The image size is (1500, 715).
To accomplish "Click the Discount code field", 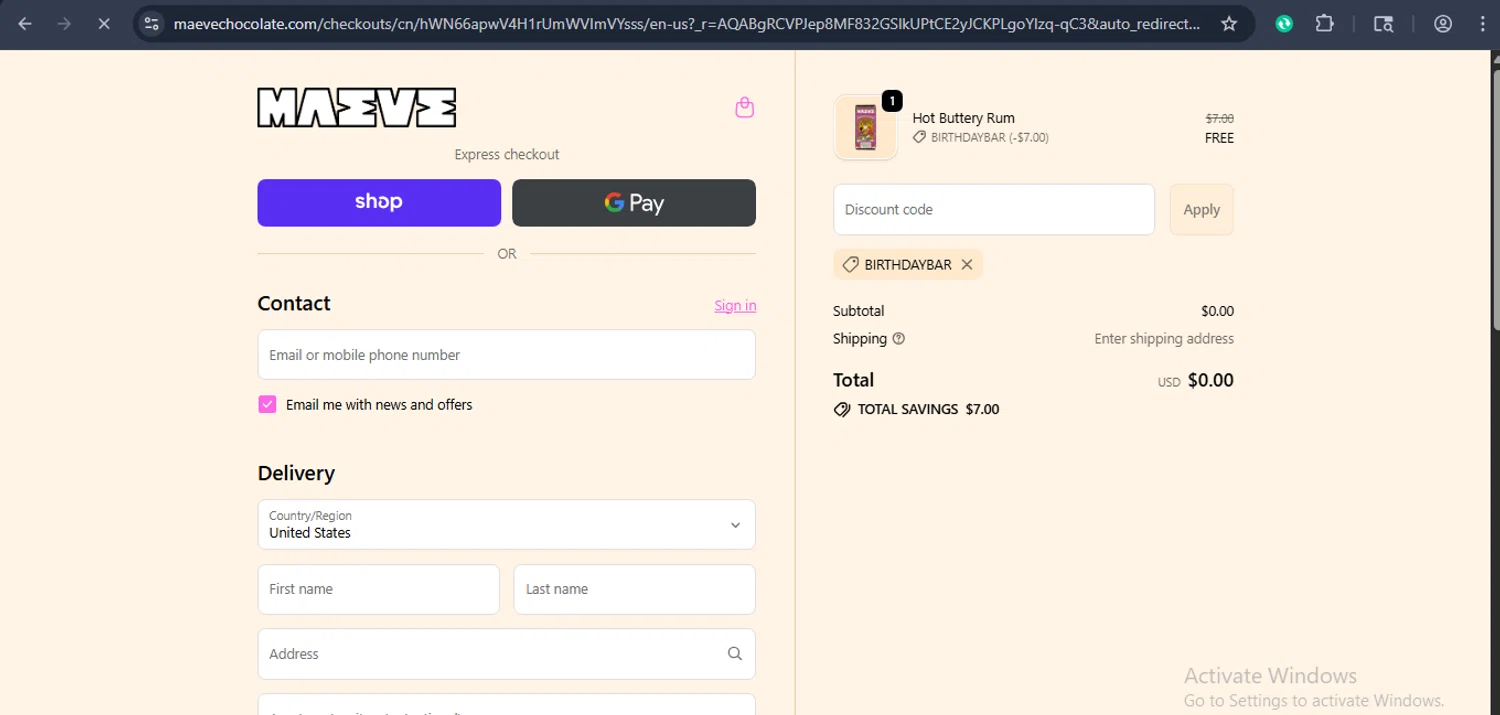I will [x=994, y=210].
